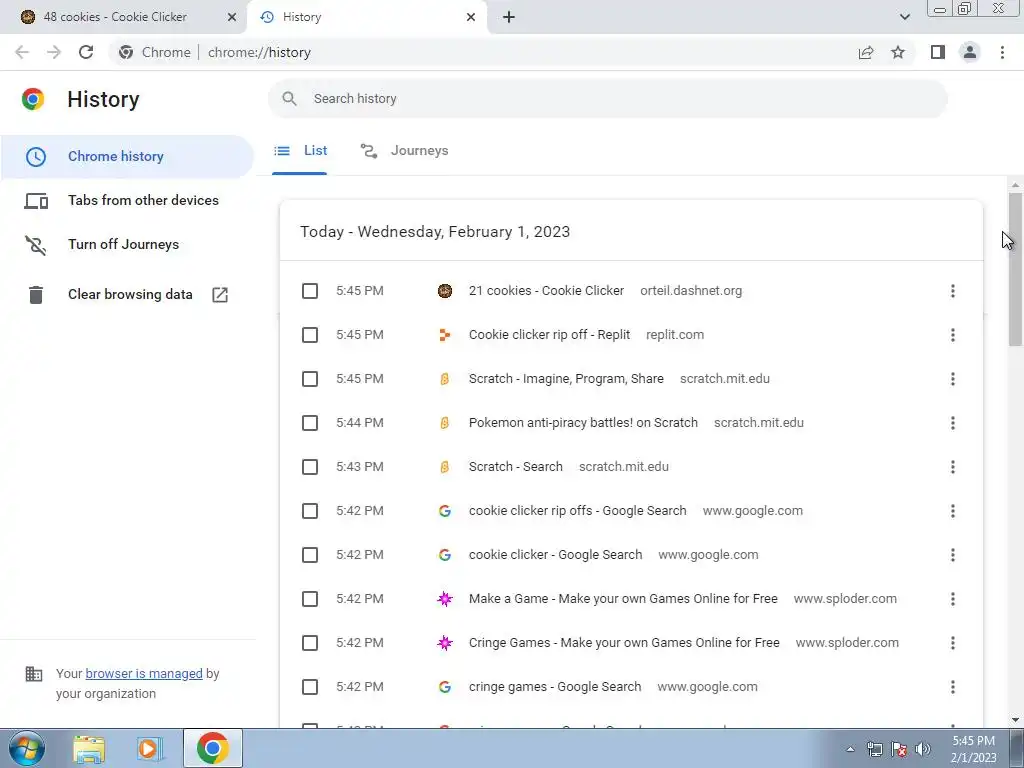The width and height of the screenshot is (1024, 768).
Task: Close the Cookie Clicker tab
Action: [232, 17]
